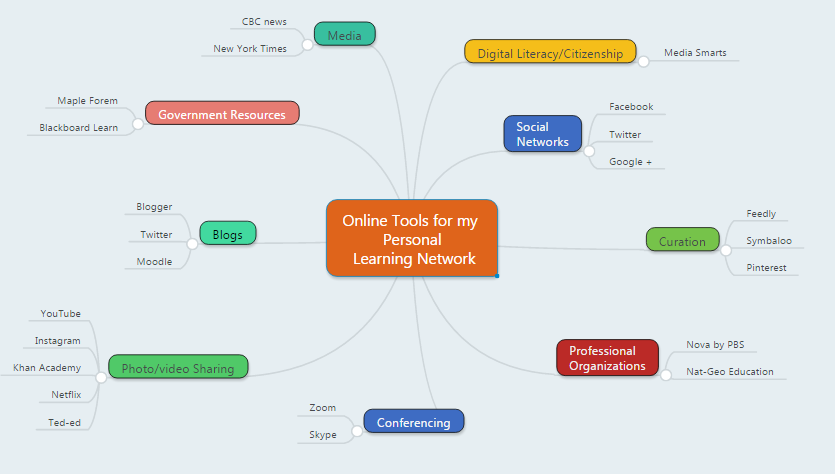Click the Nat-Geo Education subtopic

pos(730,372)
